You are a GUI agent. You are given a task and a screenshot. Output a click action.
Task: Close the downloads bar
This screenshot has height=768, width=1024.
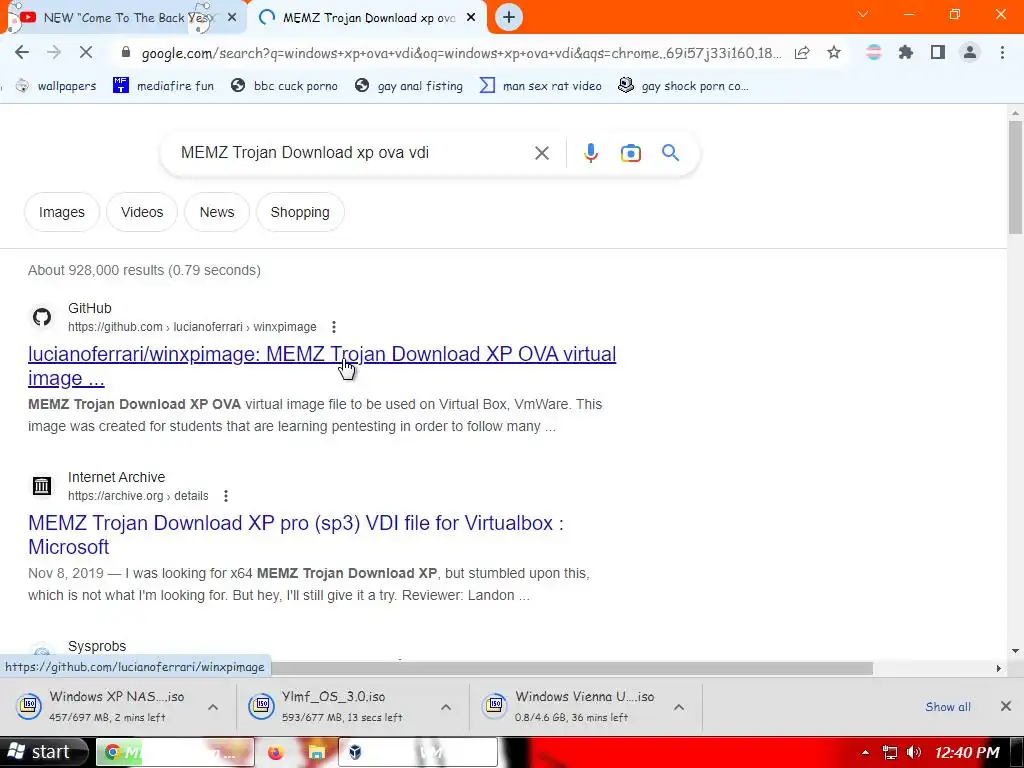tap(1006, 706)
